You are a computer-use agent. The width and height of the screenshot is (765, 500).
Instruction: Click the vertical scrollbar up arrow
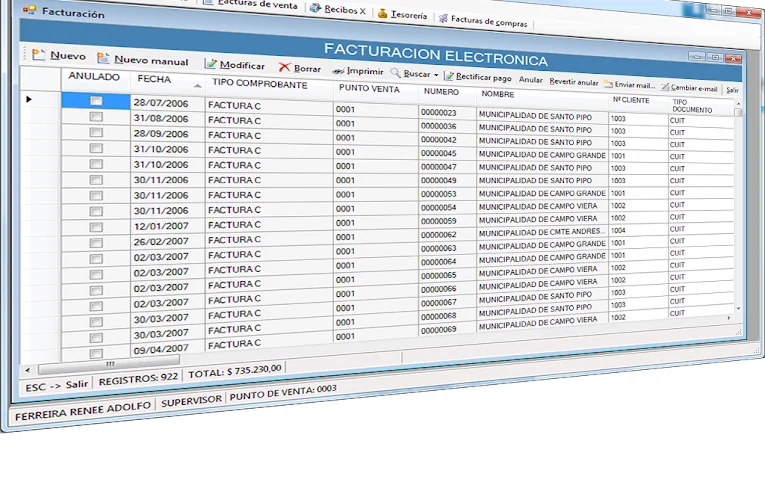click(738, 104)
